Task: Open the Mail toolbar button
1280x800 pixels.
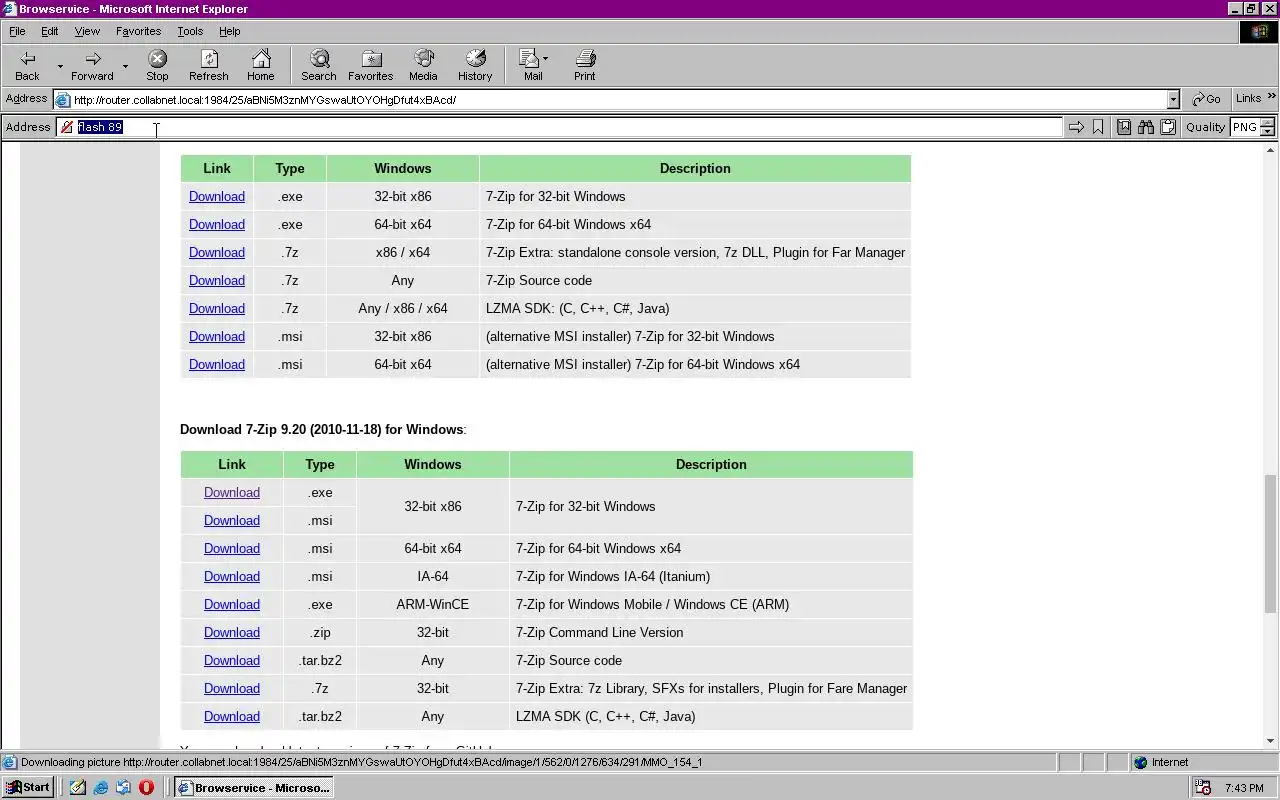Action: click(x=530, y=65)
